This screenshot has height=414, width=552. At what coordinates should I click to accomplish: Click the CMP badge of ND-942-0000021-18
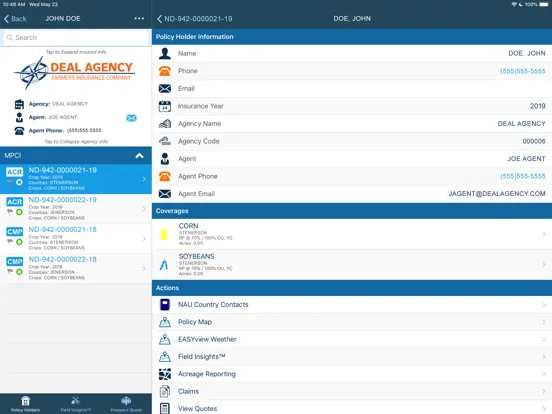[15, 232]
